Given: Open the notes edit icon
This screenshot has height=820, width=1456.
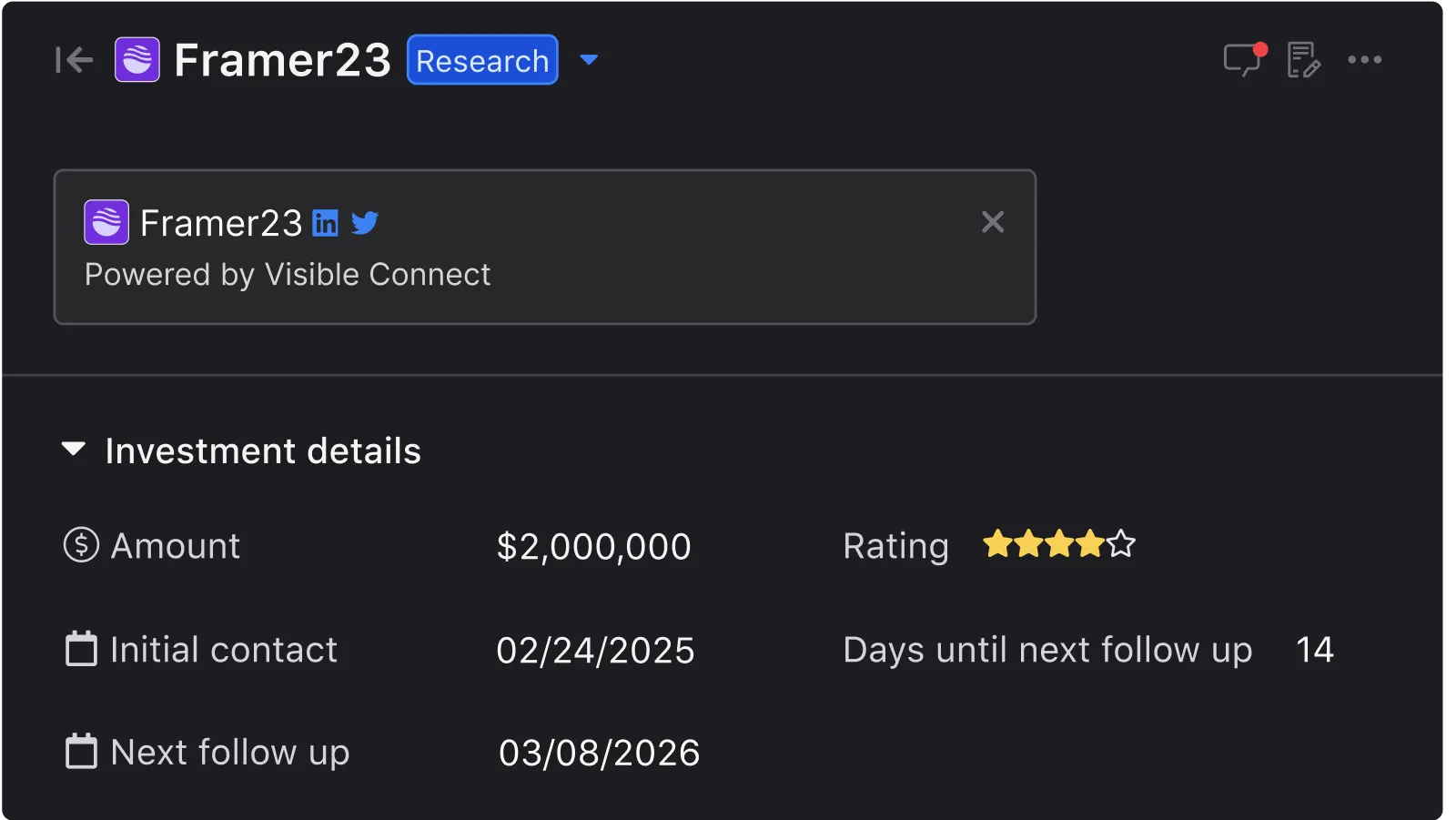Looking at the screenshot, I should pos(1303,60).
